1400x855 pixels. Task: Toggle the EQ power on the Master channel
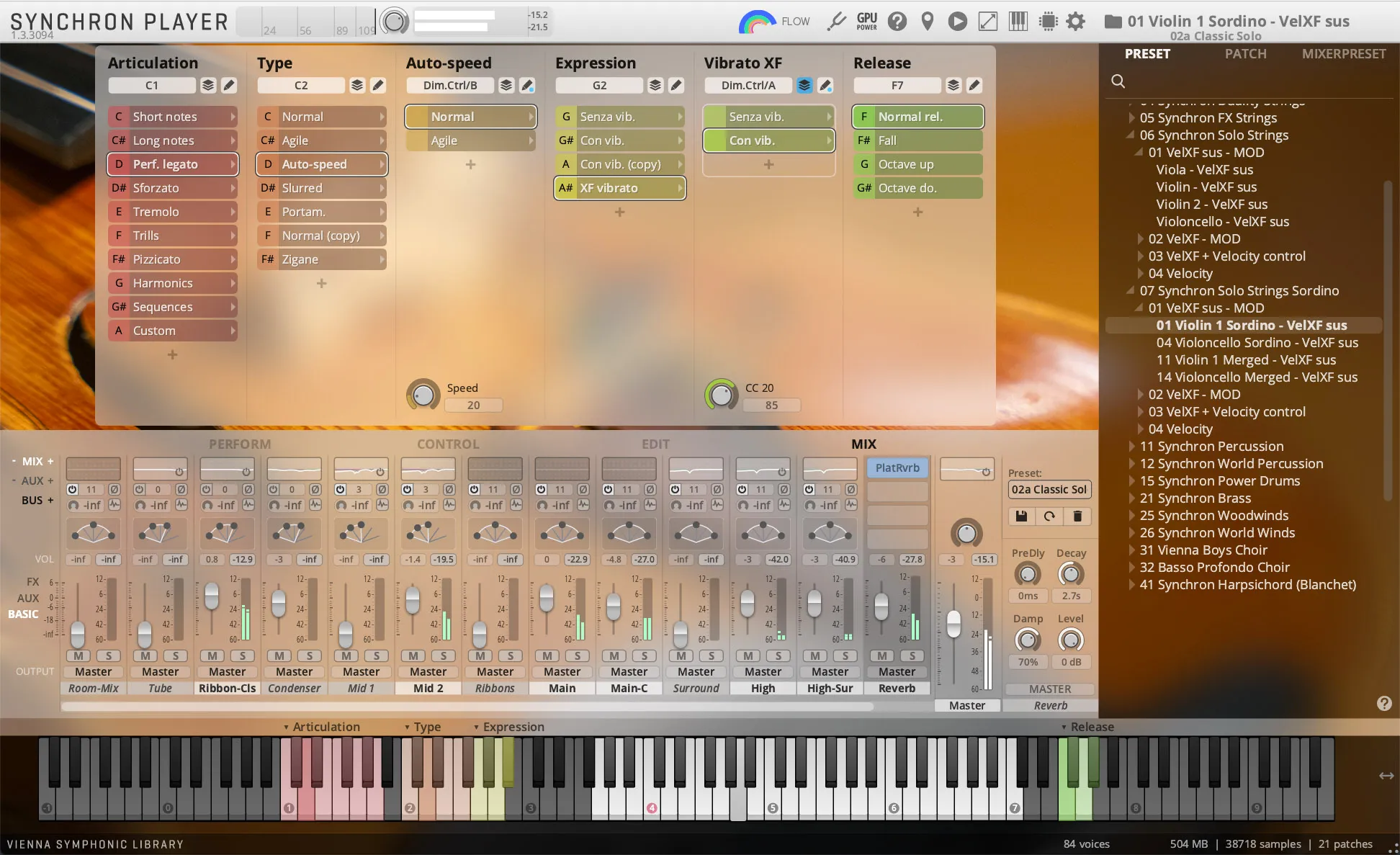986,472
